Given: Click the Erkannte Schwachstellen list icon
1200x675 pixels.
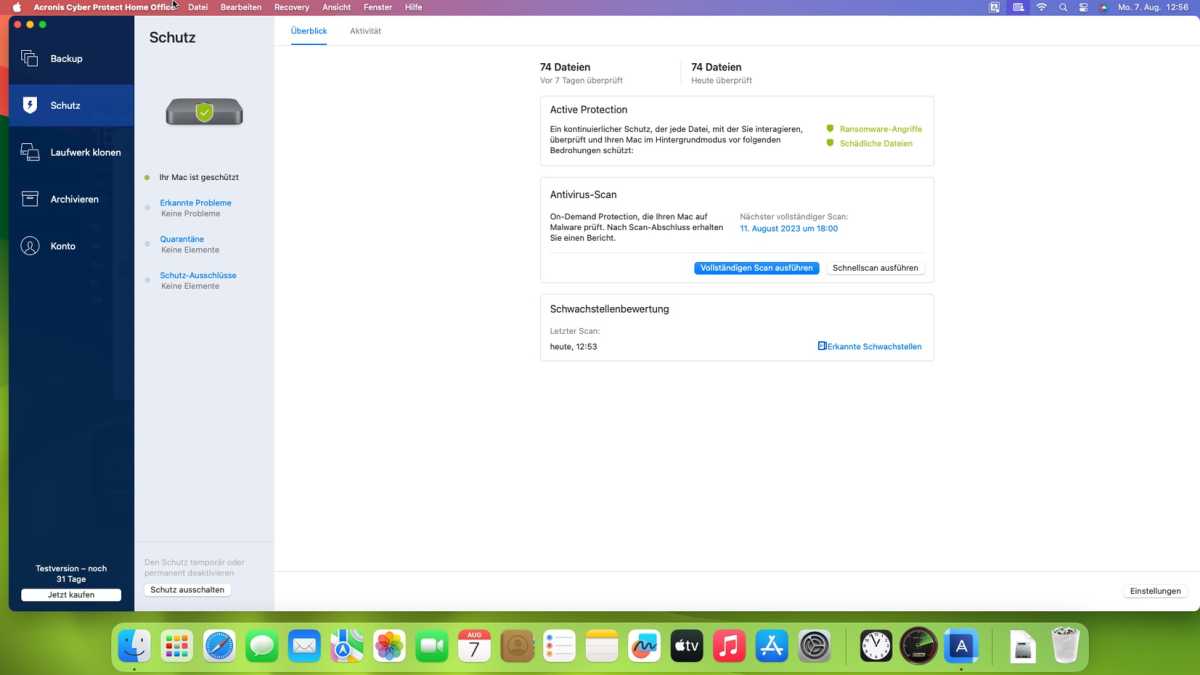Looking at the screenshot, I should (822, 346).
